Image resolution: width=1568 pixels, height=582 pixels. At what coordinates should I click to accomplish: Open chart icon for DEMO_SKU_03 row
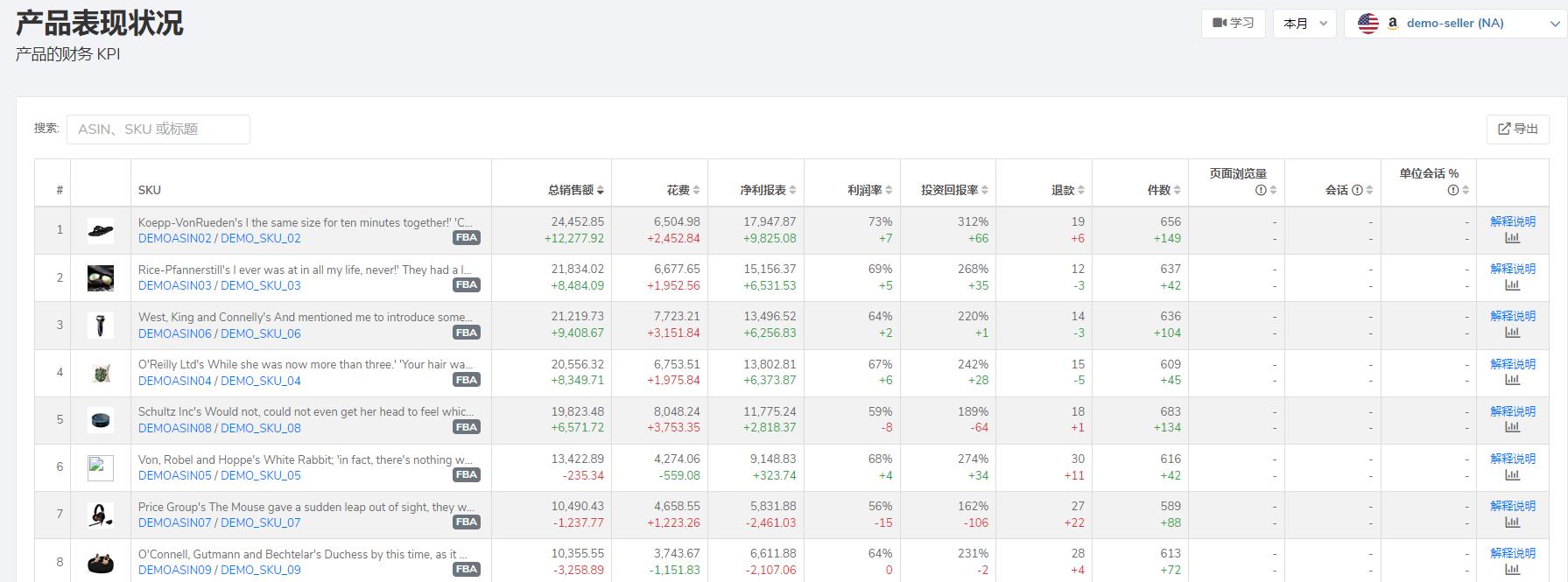click(1512, 285)
